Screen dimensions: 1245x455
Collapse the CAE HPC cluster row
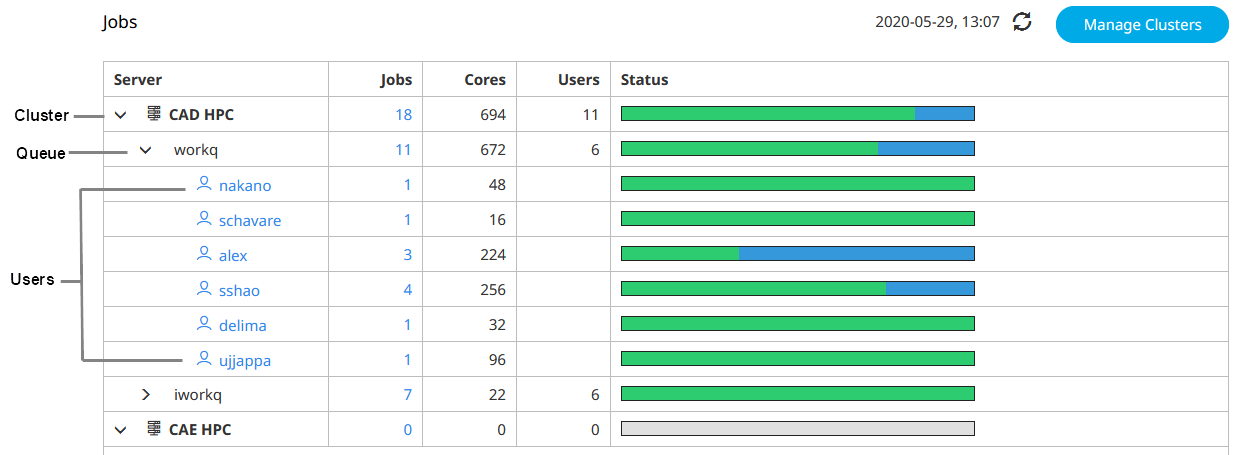click(x=121, y=430)
